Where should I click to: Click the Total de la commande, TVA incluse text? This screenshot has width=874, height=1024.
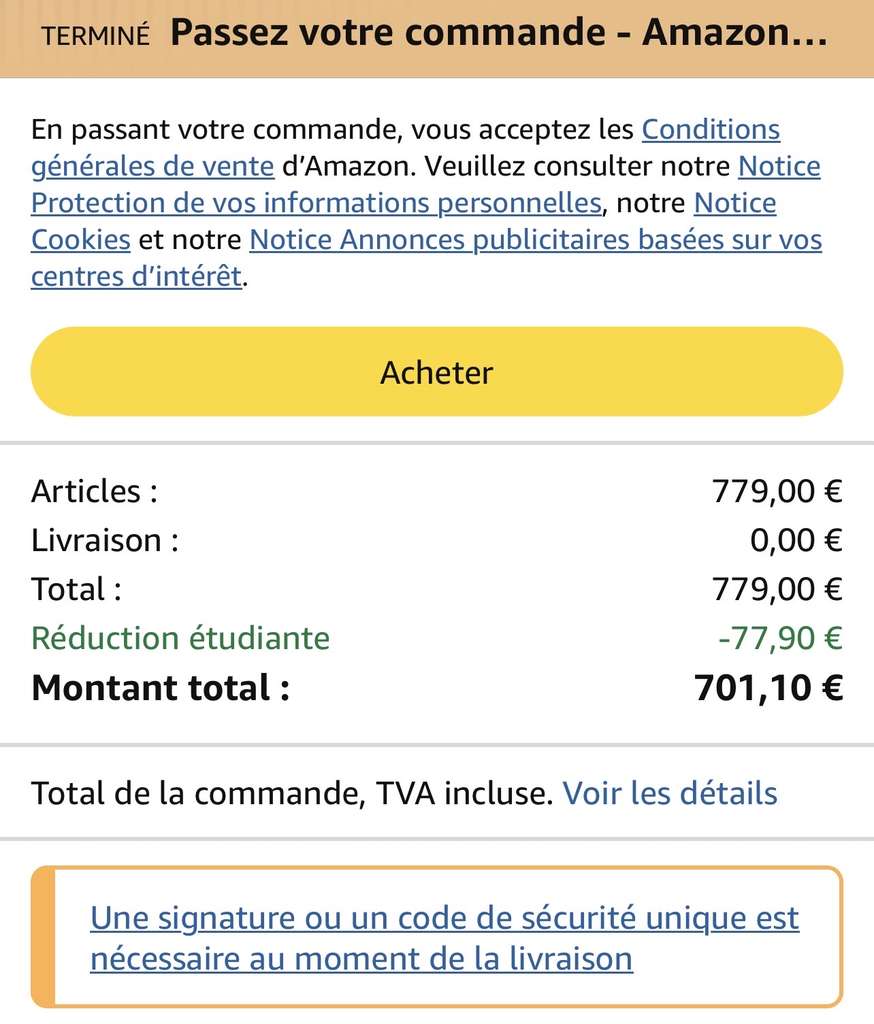pos(292,793)
